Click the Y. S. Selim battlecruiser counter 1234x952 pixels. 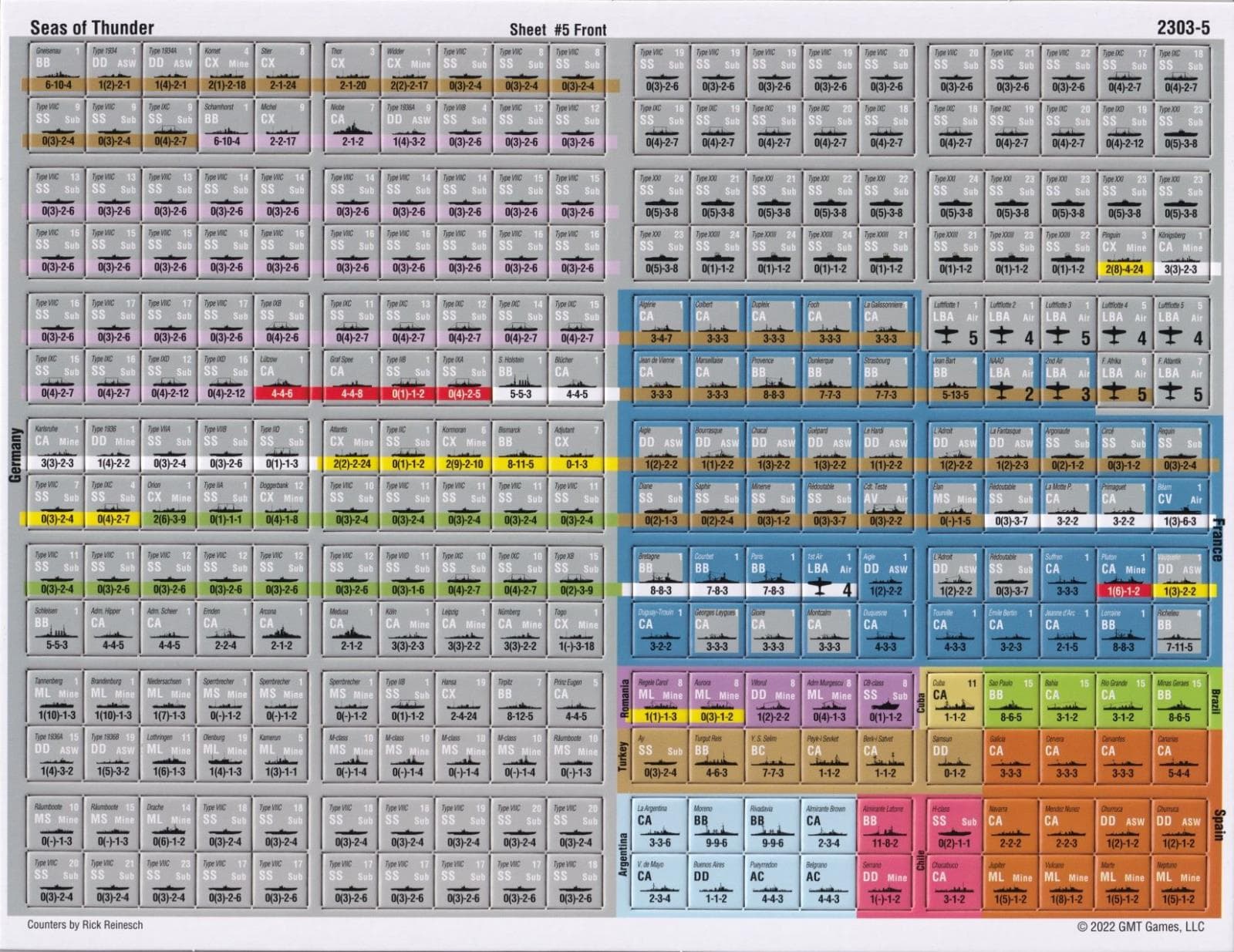774,757
